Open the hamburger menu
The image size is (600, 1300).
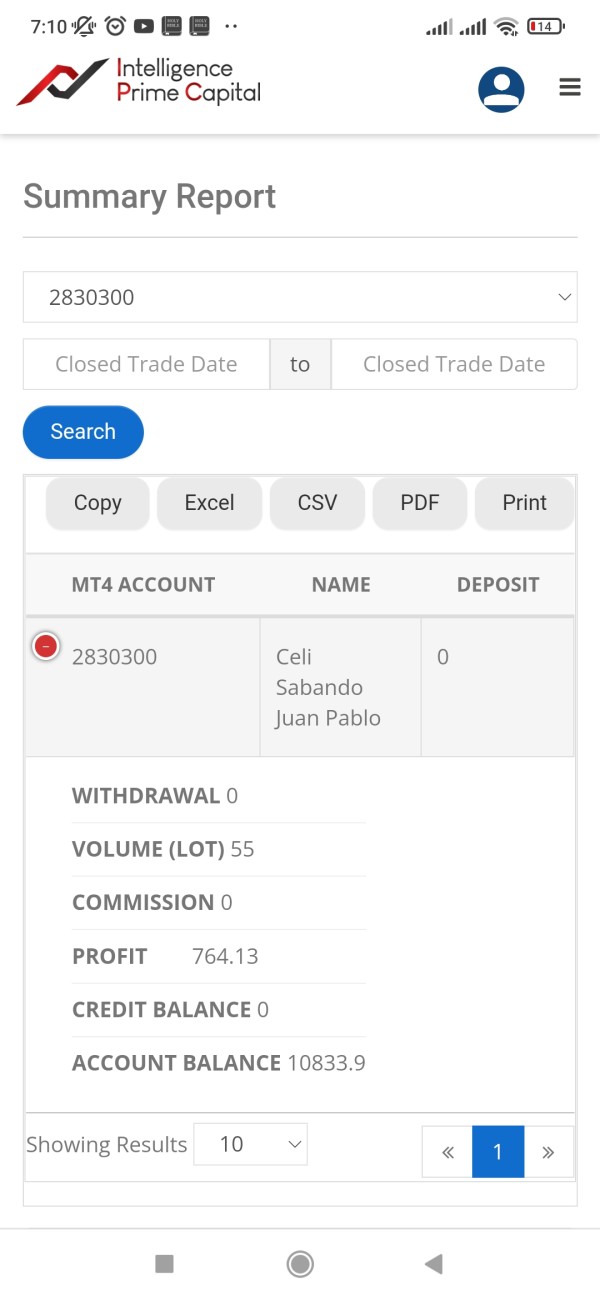click(570, 88)
